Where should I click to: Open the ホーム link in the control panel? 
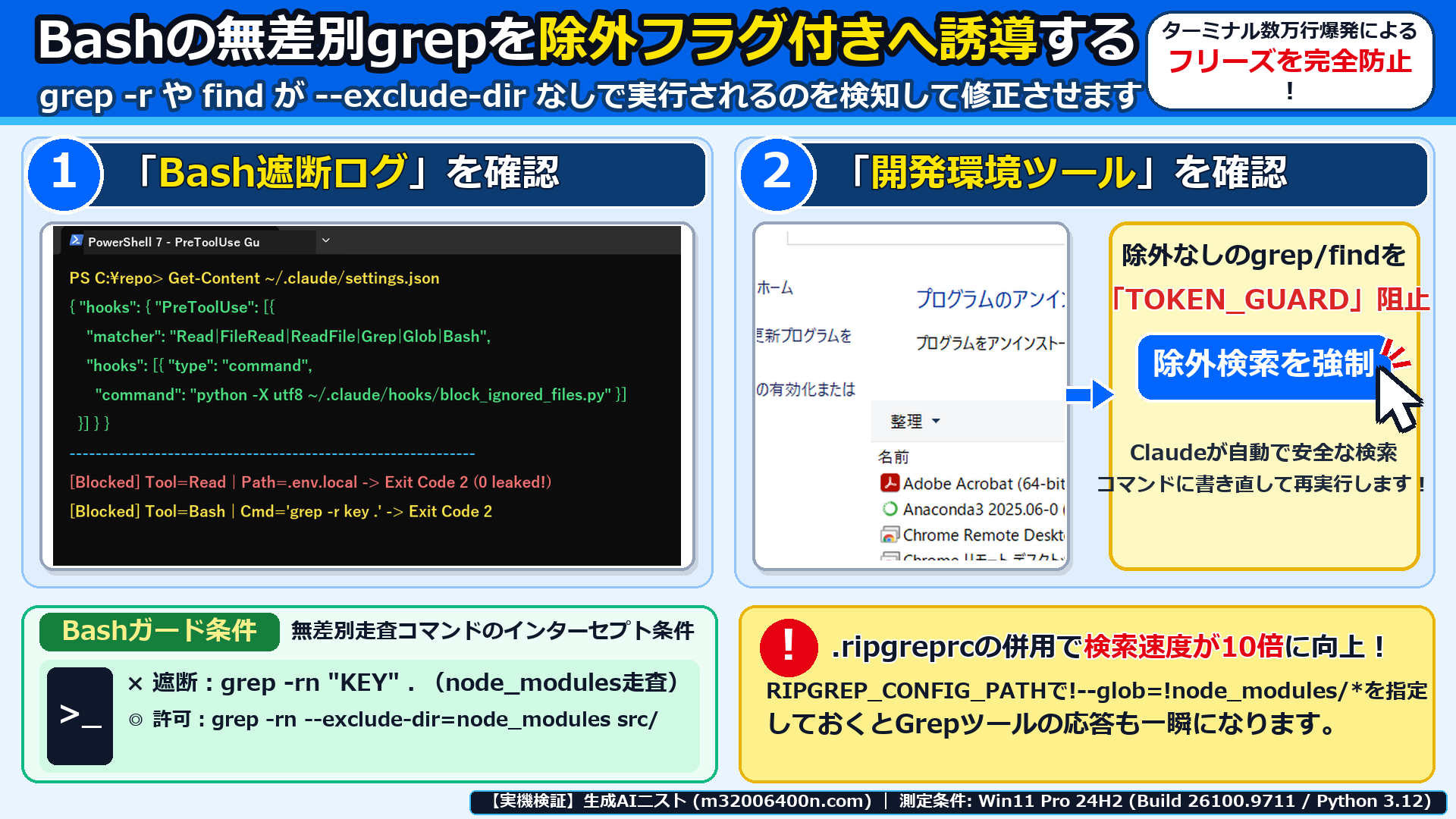click(x=775, y=287)
